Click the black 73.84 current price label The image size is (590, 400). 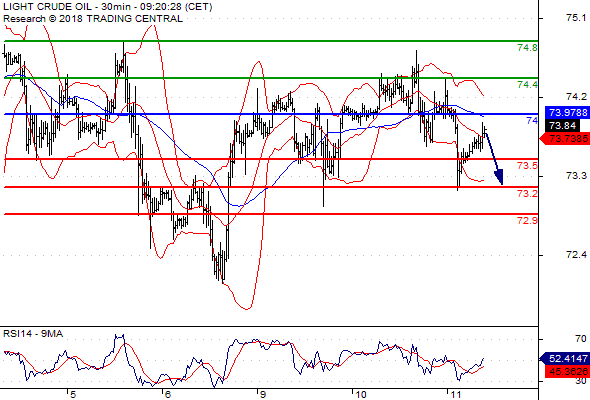(563, 126)
